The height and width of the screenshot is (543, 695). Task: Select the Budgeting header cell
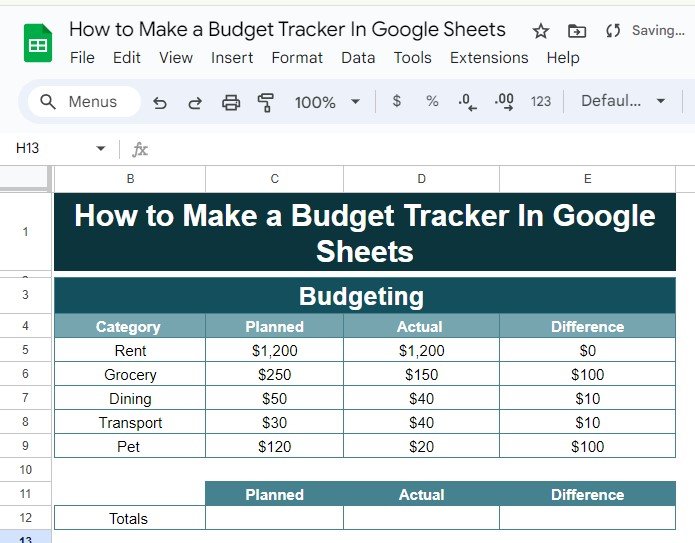(365, 296)
